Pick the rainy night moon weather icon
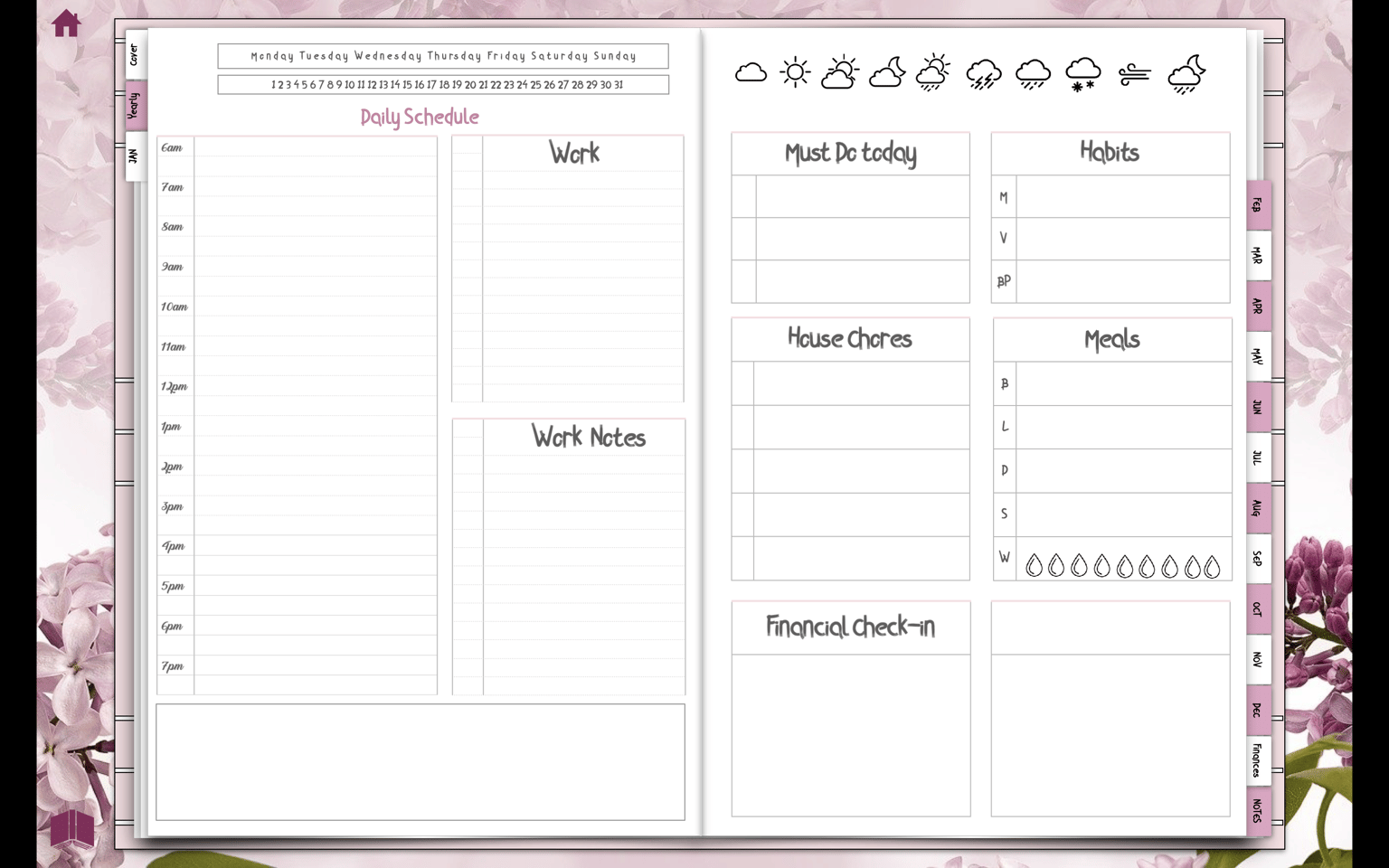 (1186, 74)
